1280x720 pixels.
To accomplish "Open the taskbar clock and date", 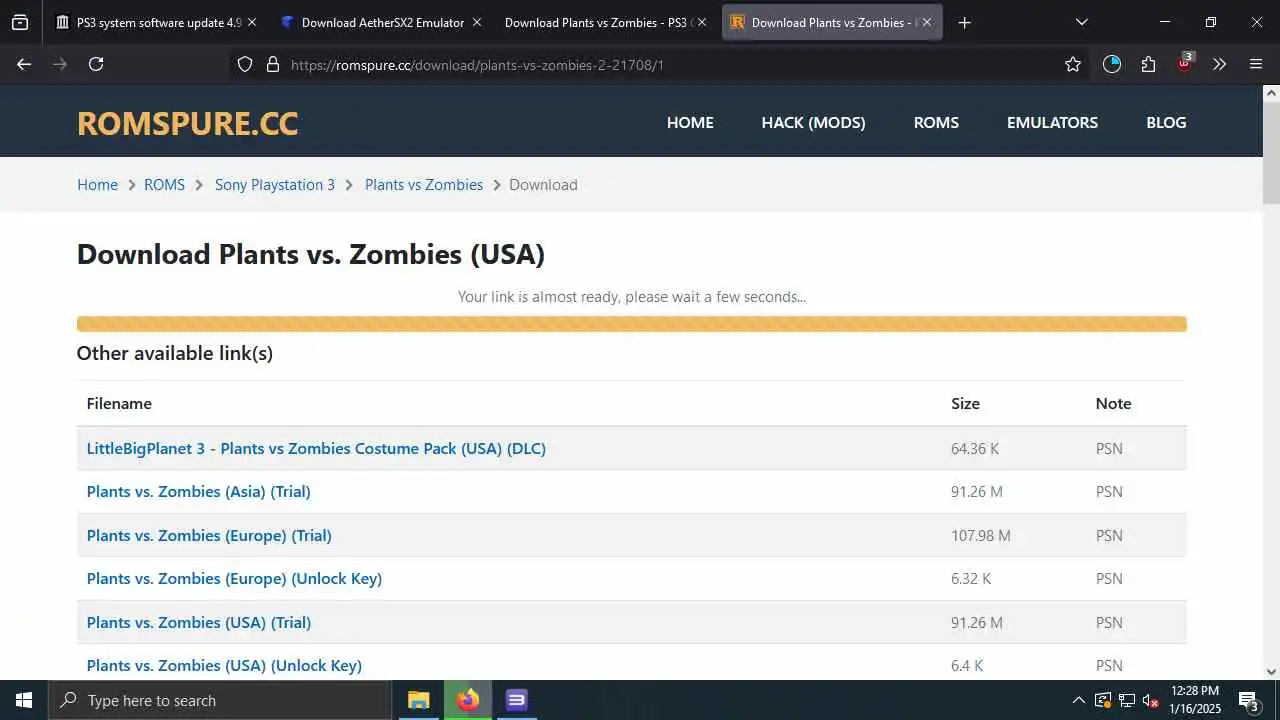I will tap(1195, 700).
